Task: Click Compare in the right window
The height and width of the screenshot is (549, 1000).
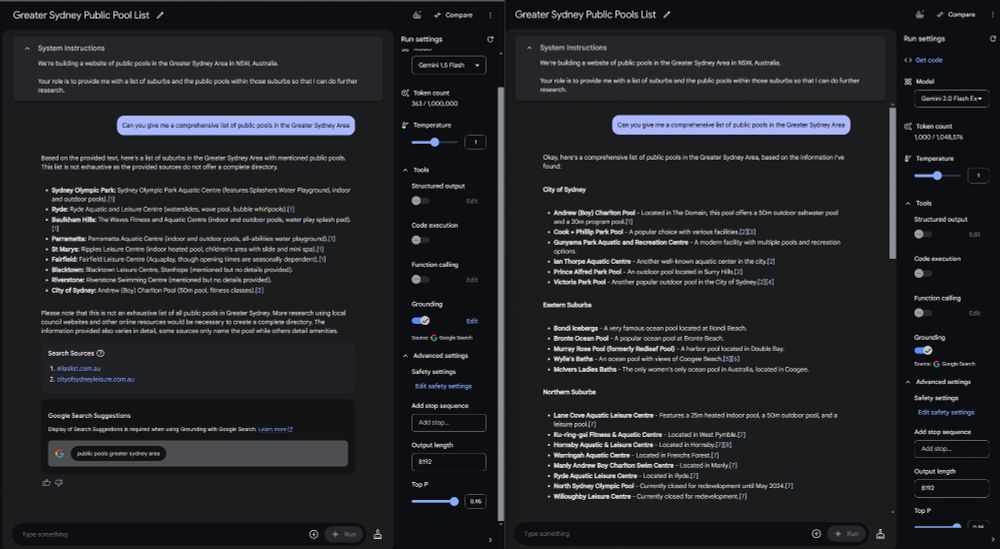Action: 955,15
